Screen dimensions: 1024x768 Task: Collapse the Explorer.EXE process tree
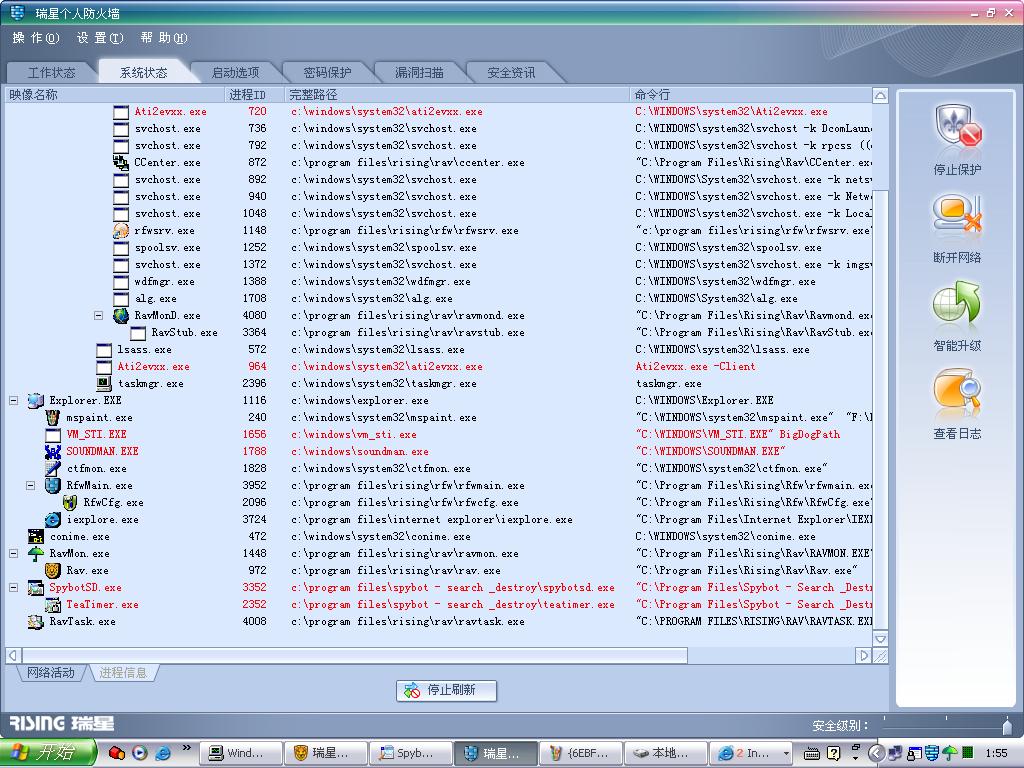(14, 401)
